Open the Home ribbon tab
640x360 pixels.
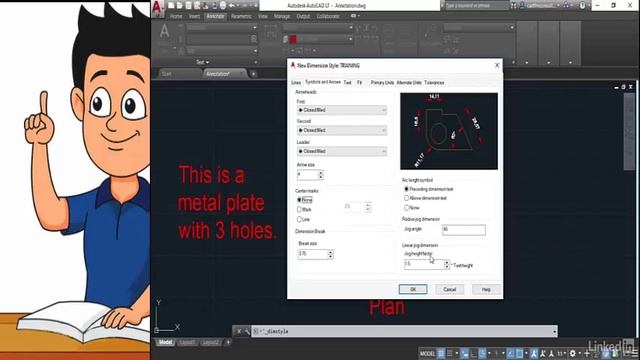[176, 16]
